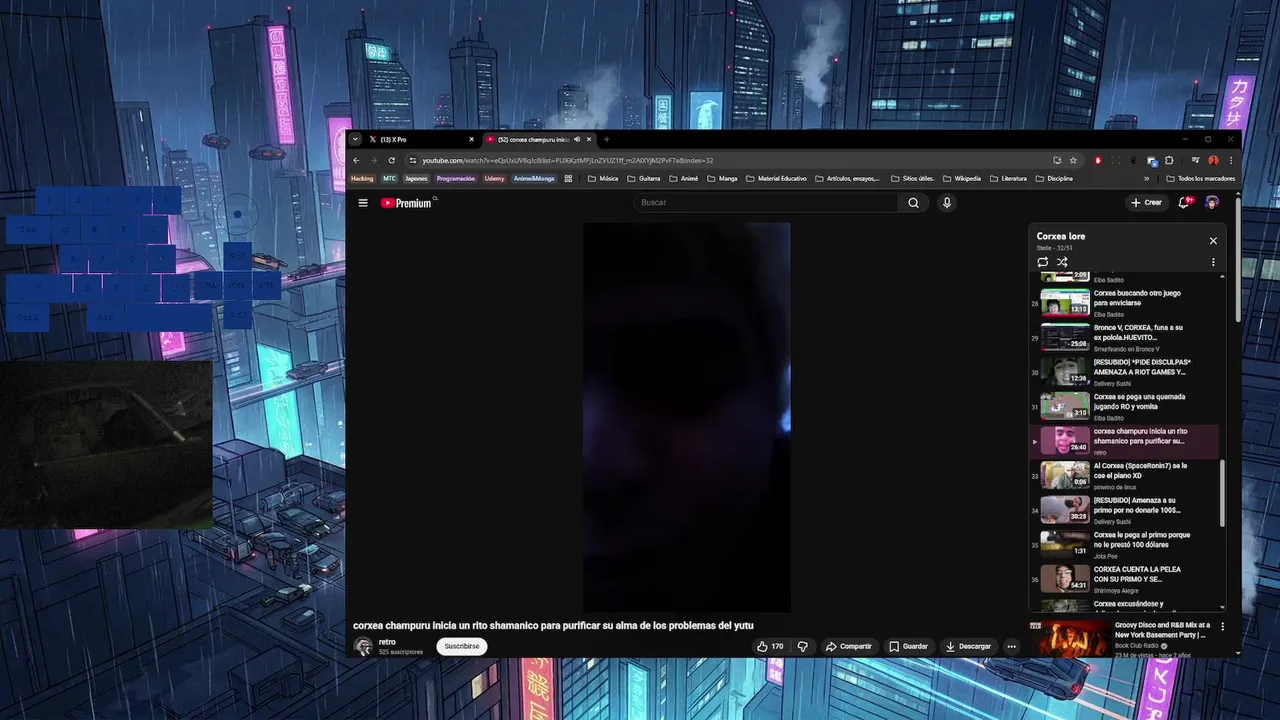Mute the YouTube tab via speaker icon
Viewport: 1280px width, 720px height.
click(x=577, y=139)
